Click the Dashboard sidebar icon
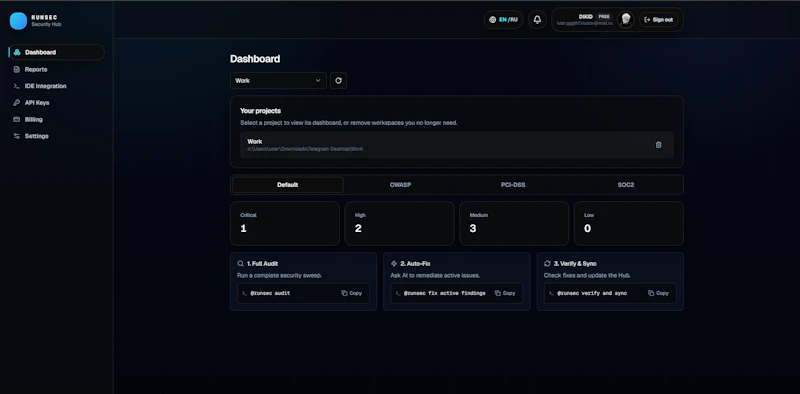The image size is (800, 394). [x=17, y=52]
